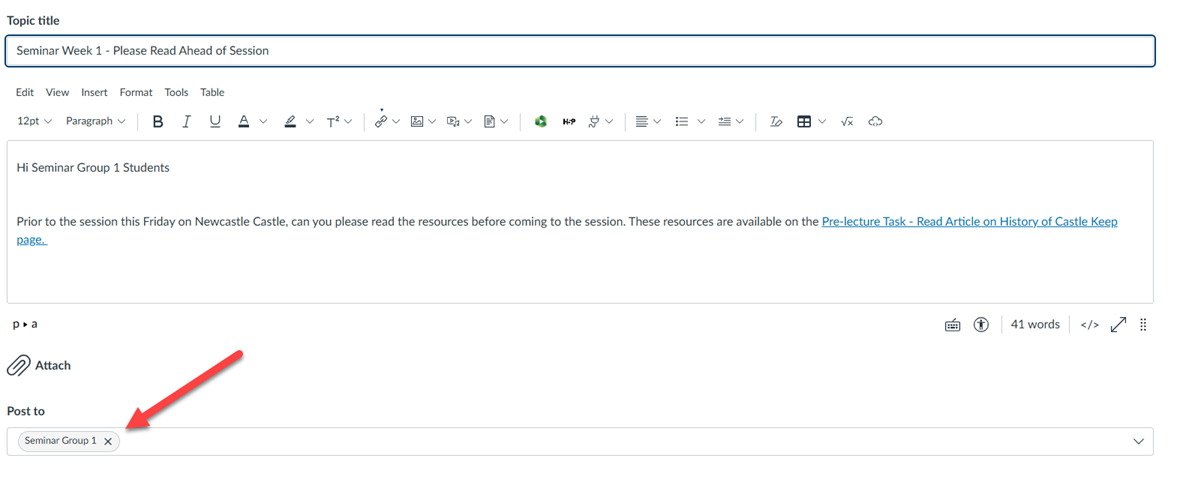
Task: Click the green hexagon tool icon
Action: (540, 121)
